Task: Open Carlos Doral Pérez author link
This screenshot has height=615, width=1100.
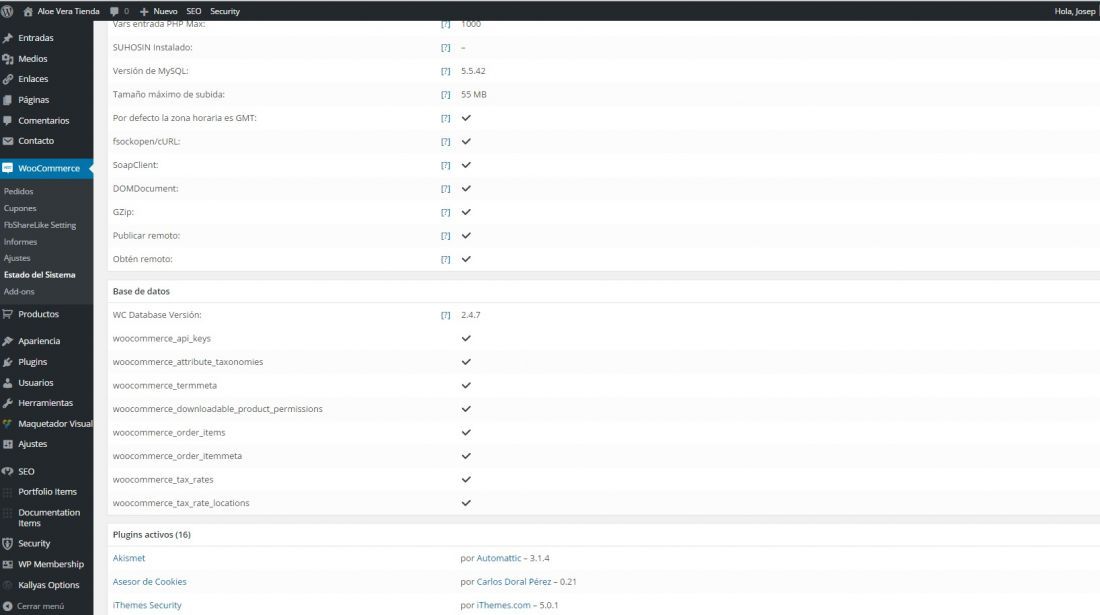Action: [514, 582]
